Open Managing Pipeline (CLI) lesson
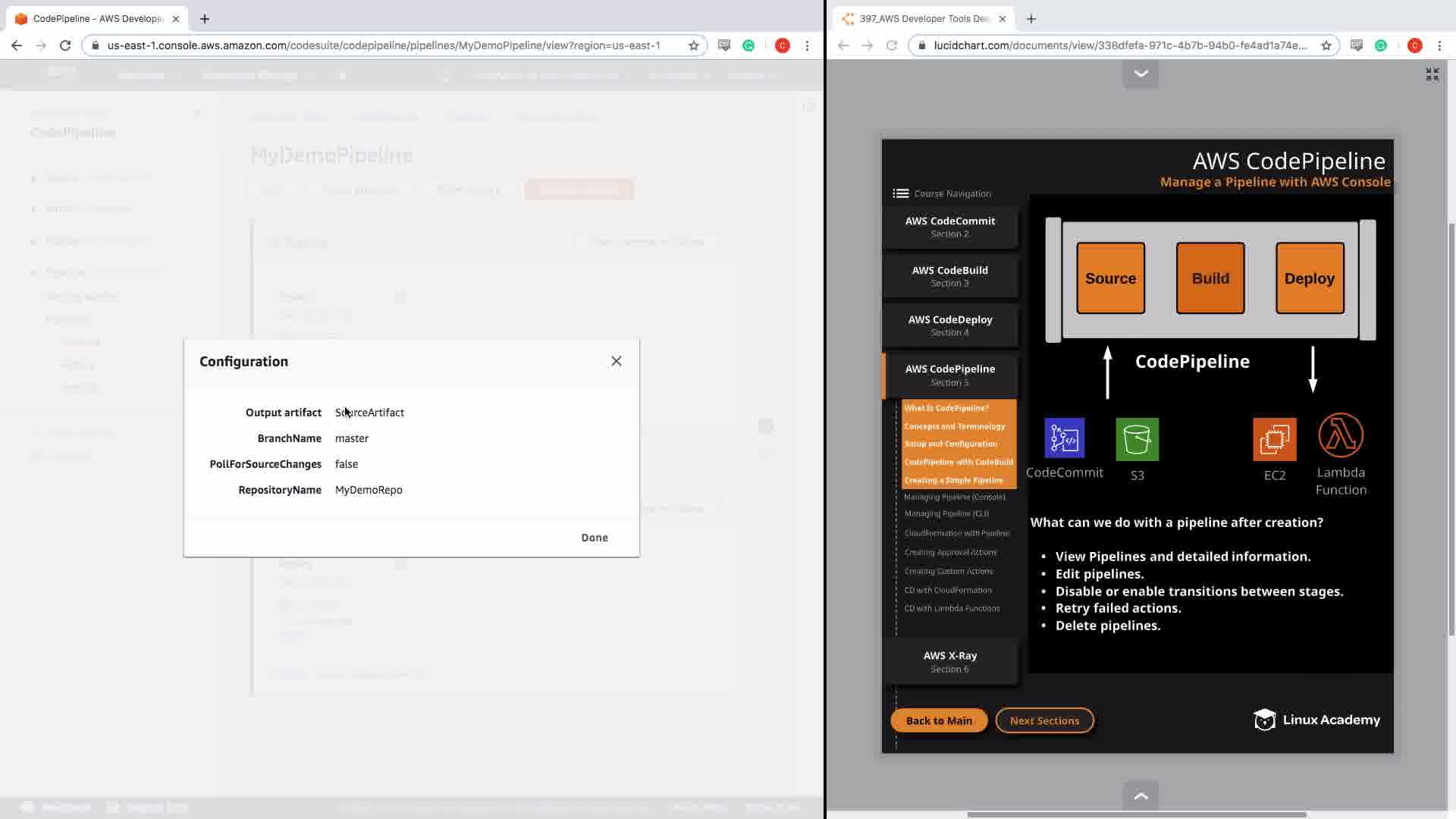 (946, 513)
